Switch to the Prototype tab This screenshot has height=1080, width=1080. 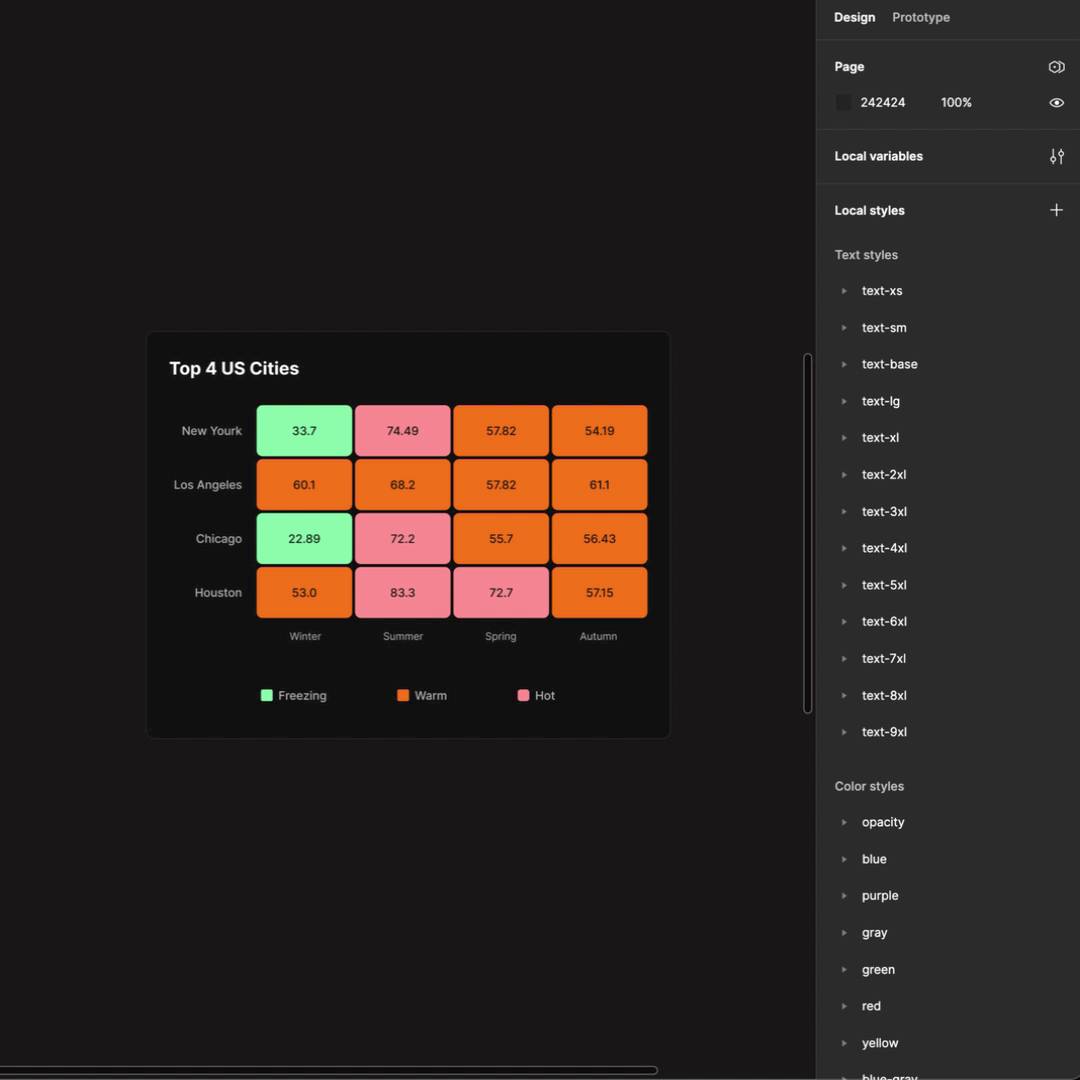point(920,17)
